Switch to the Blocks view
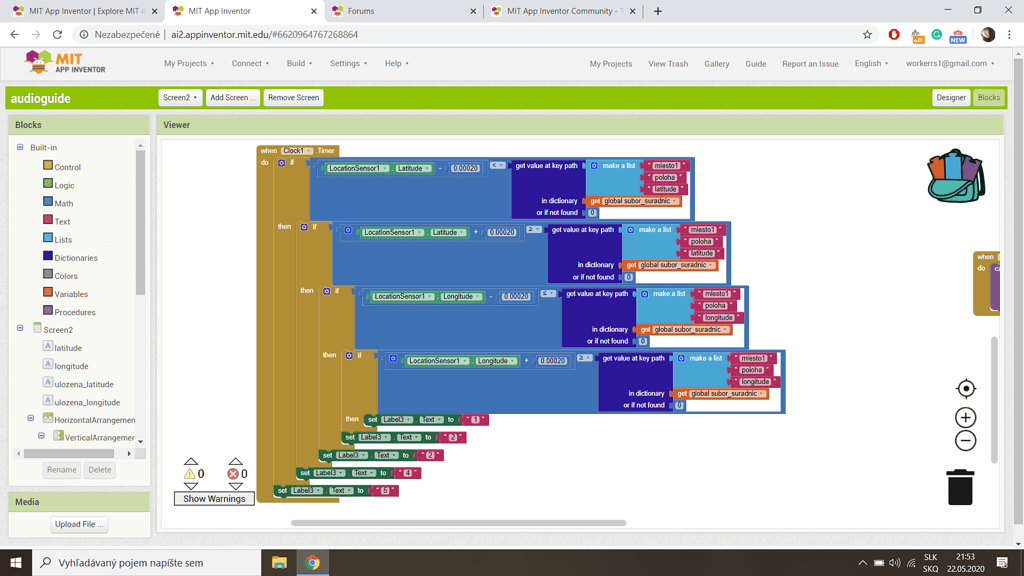Image resolution: width=1024 pixels, height=576 pixels. 988,98
